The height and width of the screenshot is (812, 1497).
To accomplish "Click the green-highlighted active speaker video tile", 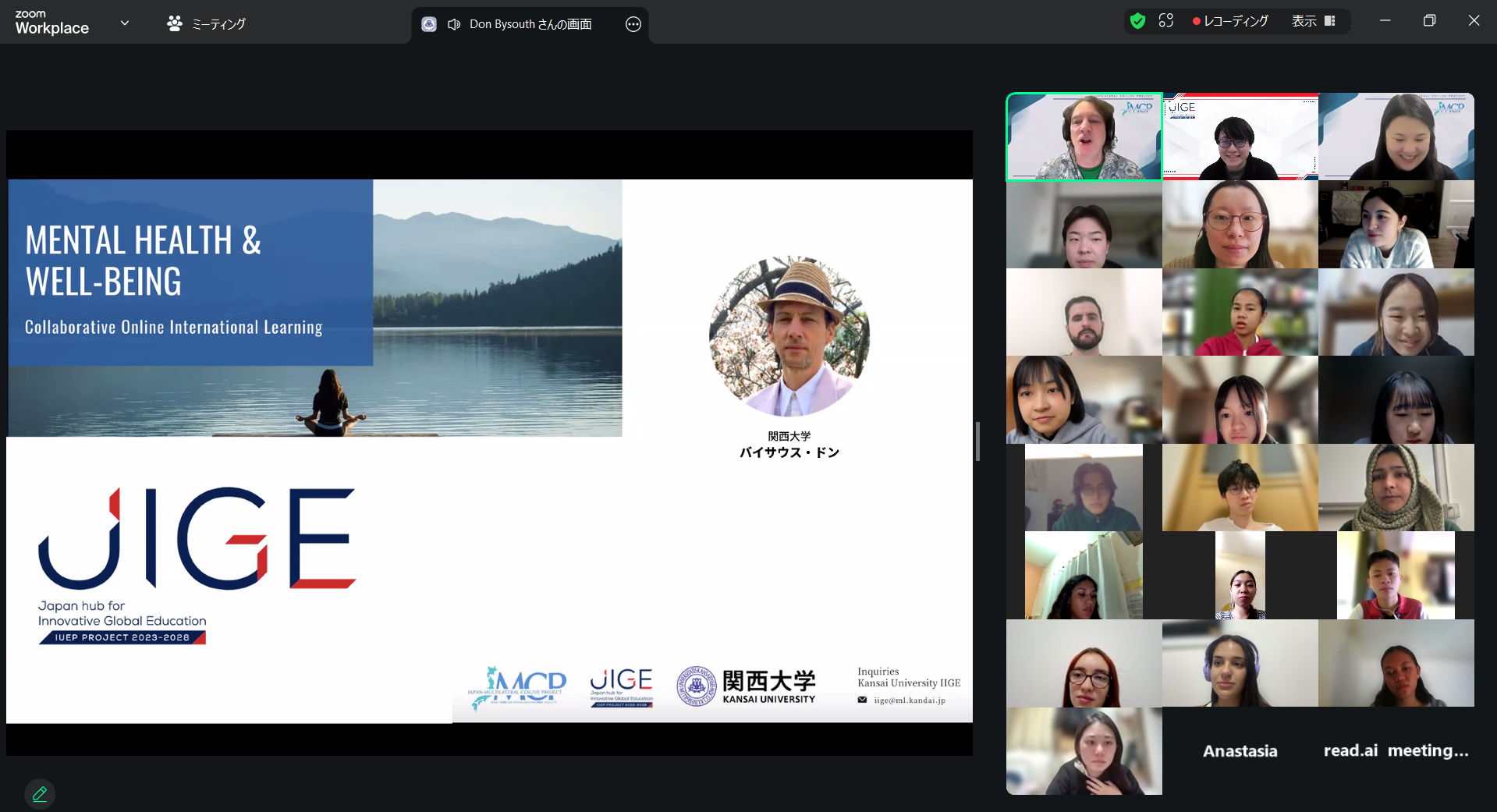I will 1084,137.
